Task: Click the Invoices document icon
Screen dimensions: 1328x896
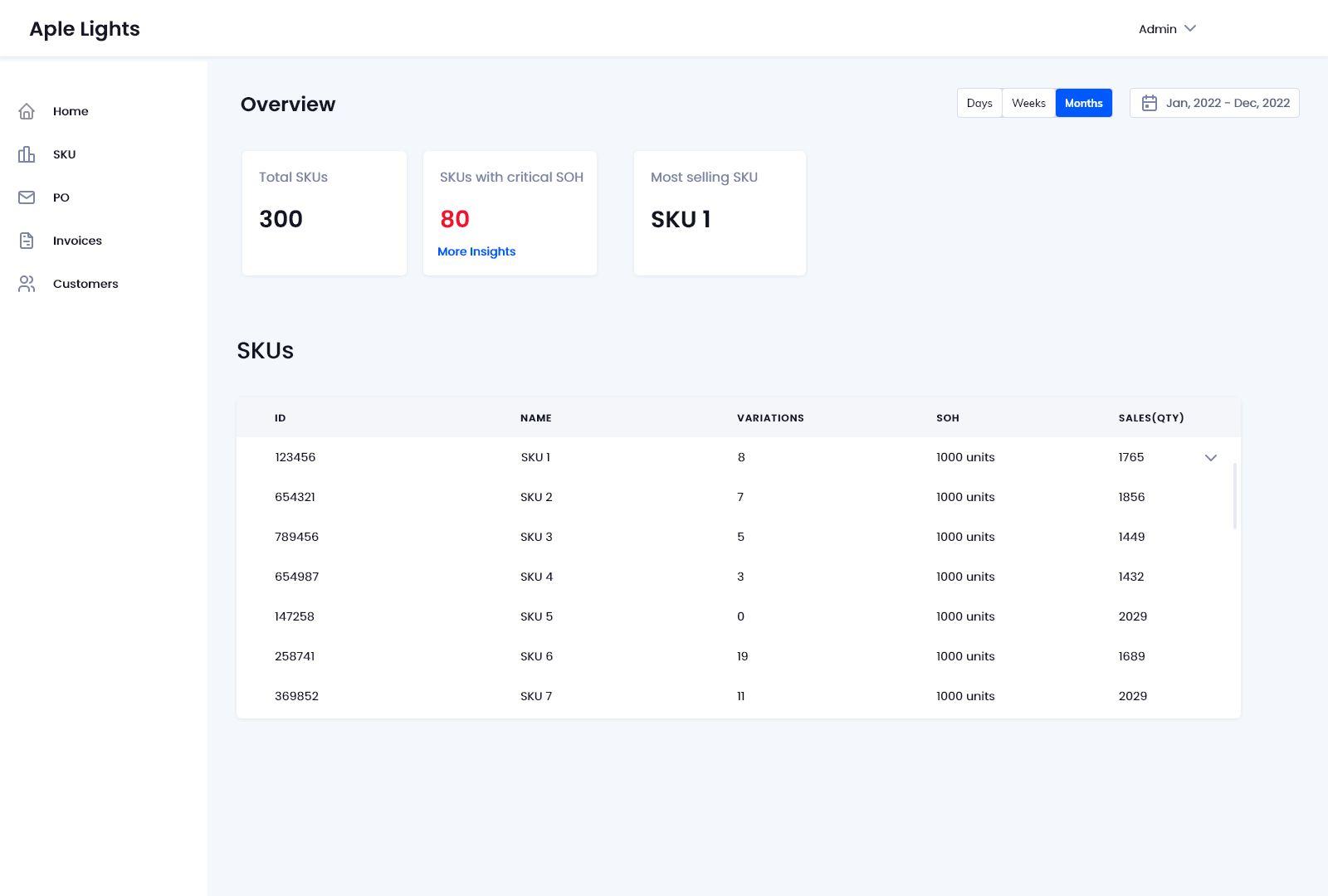Action: [x=27, y=241]
